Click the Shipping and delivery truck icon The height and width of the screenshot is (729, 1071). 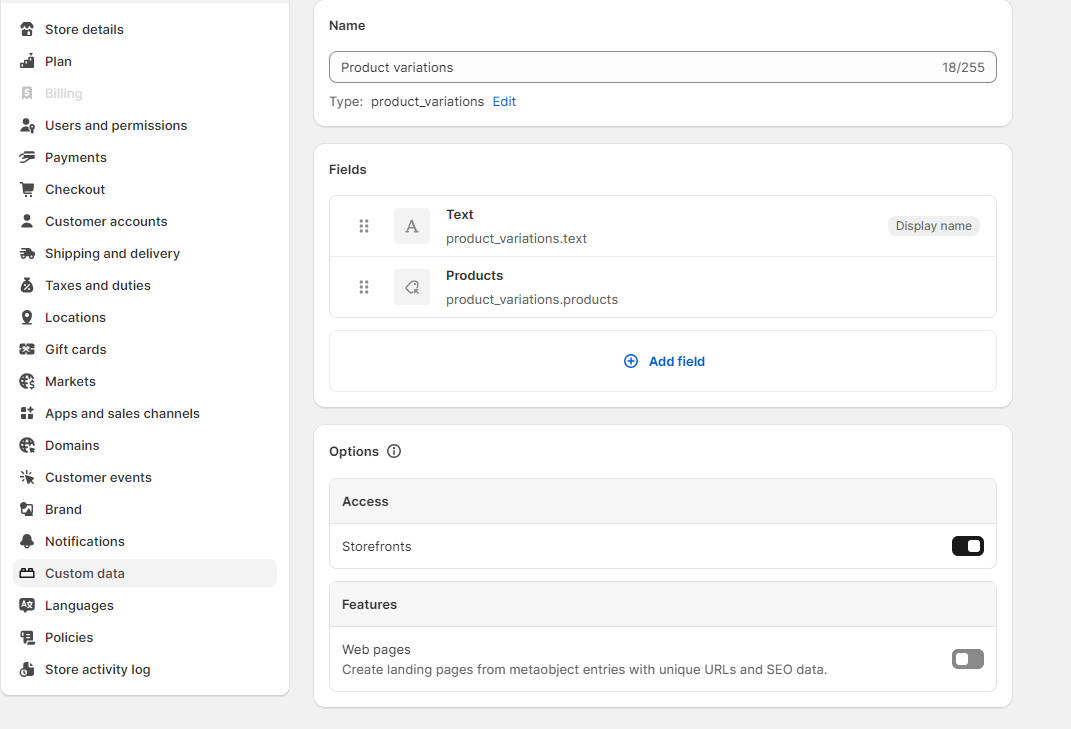[27, 253]
